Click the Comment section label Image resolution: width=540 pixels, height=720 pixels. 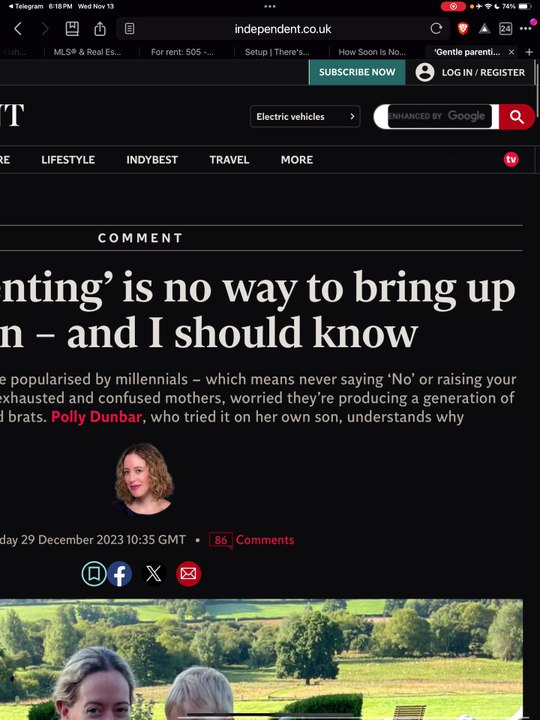click(x=141, y=238)
